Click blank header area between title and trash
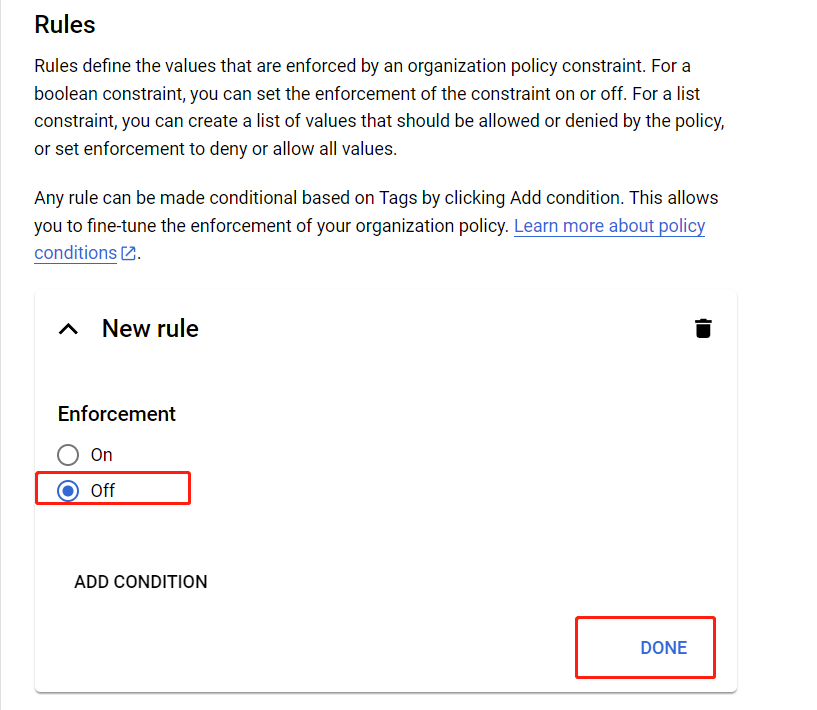This screenshot has height=710, width=817. (x=440, y=329)
